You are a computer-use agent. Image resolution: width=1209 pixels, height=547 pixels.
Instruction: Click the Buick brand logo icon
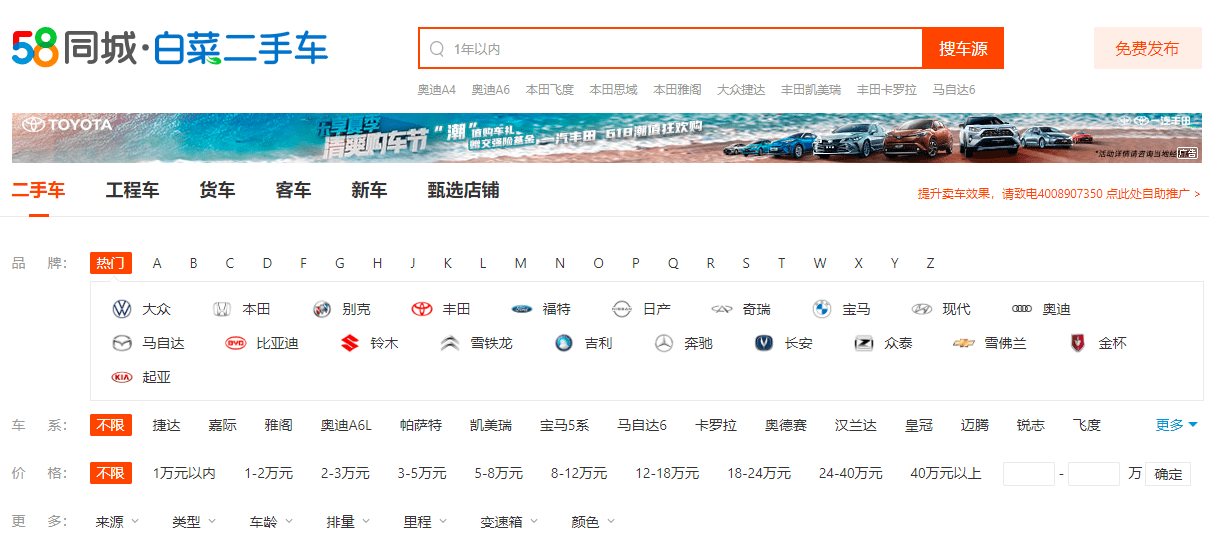point(322,310)
